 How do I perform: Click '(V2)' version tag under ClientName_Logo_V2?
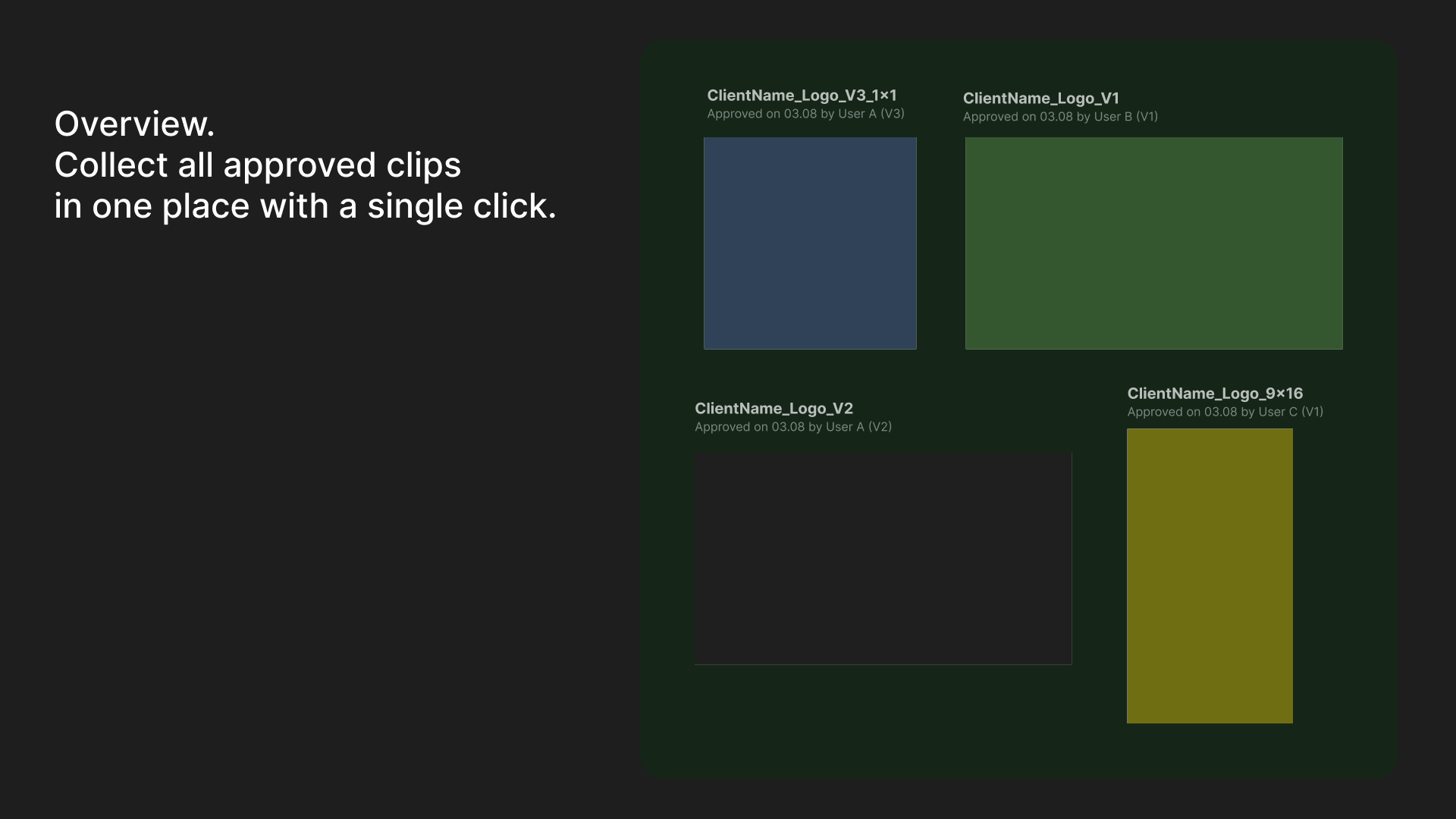click(x=880, y=427)
